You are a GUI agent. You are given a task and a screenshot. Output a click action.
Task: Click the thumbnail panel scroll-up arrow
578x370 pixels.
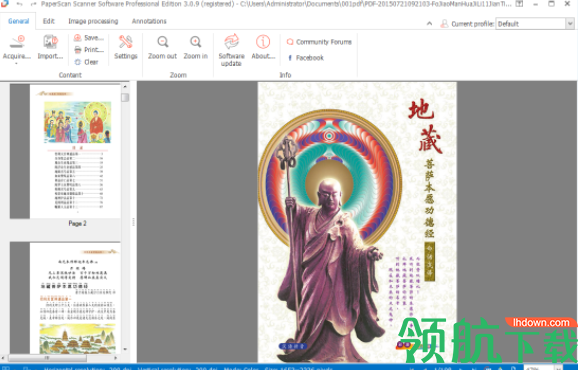(125, 87)
